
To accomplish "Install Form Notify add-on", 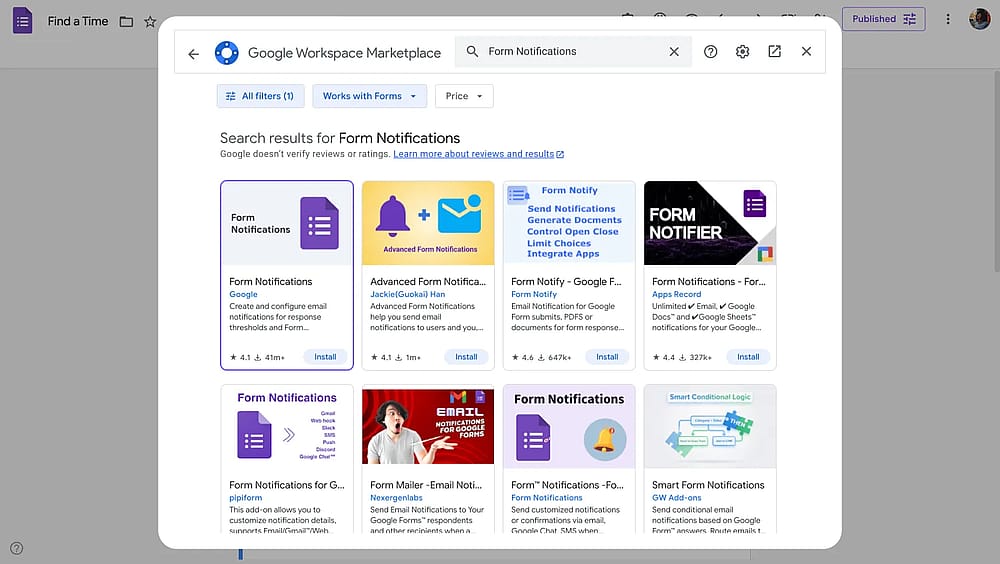I will click(607, 357).
